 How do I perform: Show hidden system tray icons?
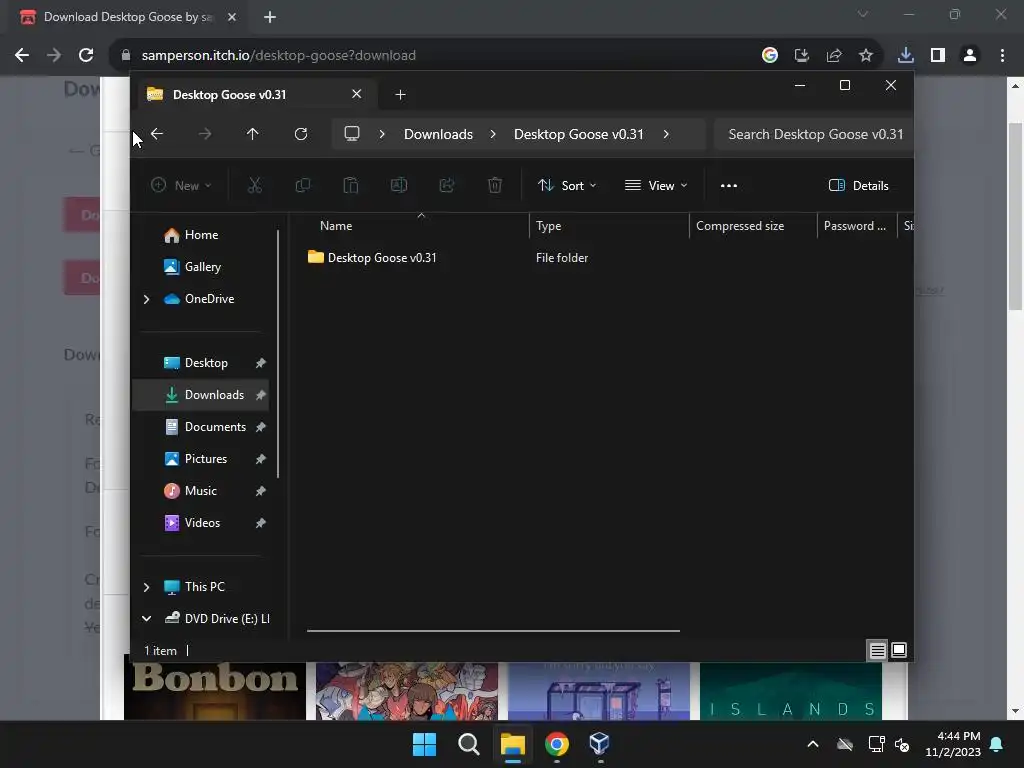tap(813, 744)
